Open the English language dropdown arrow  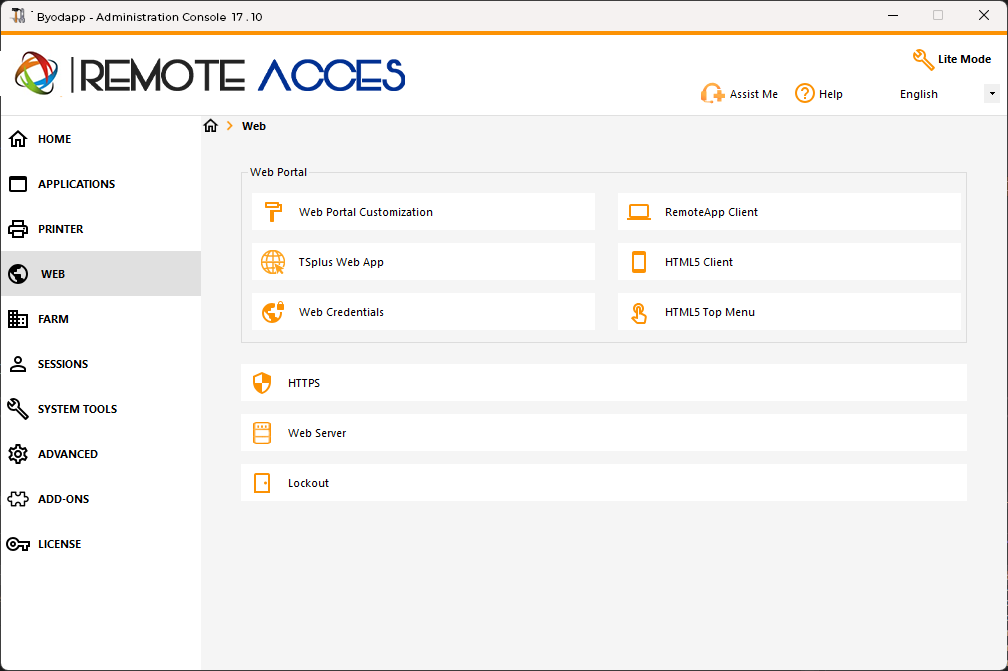tap(992, 94)
